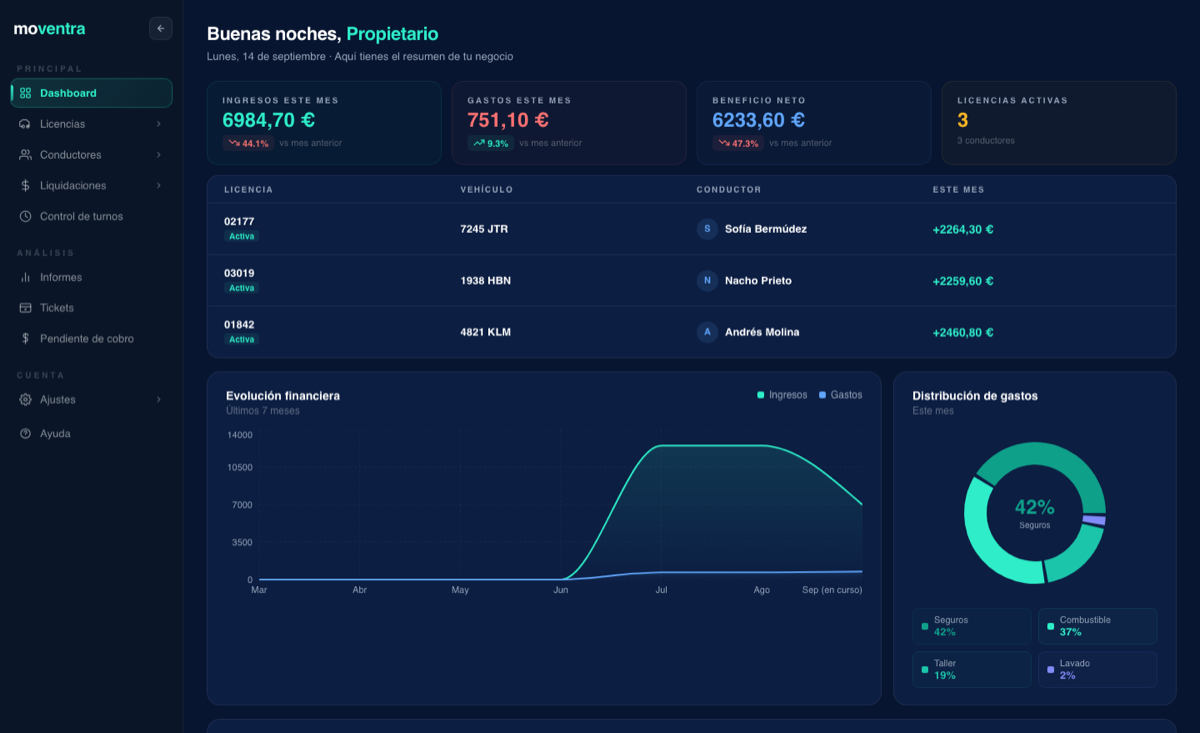
Task: Open Pendiente de cobro page
Action: [92, 339]
